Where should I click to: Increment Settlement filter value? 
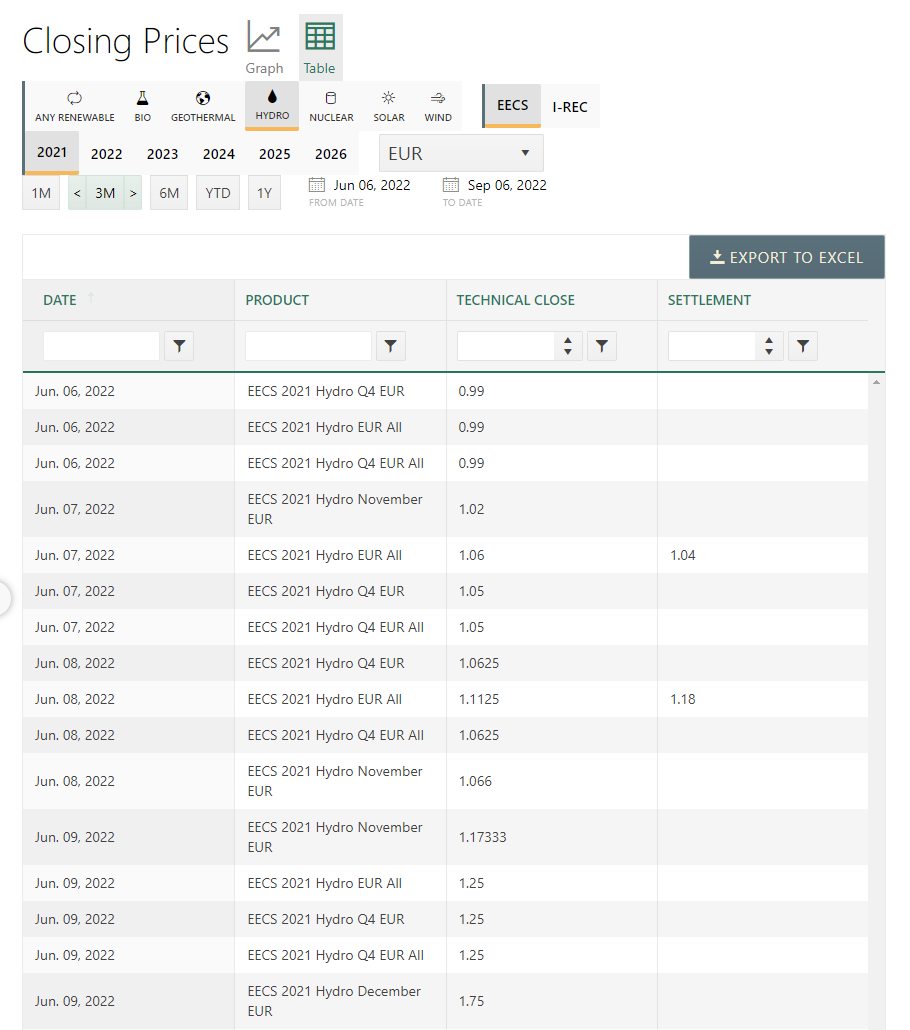(769, 340)
